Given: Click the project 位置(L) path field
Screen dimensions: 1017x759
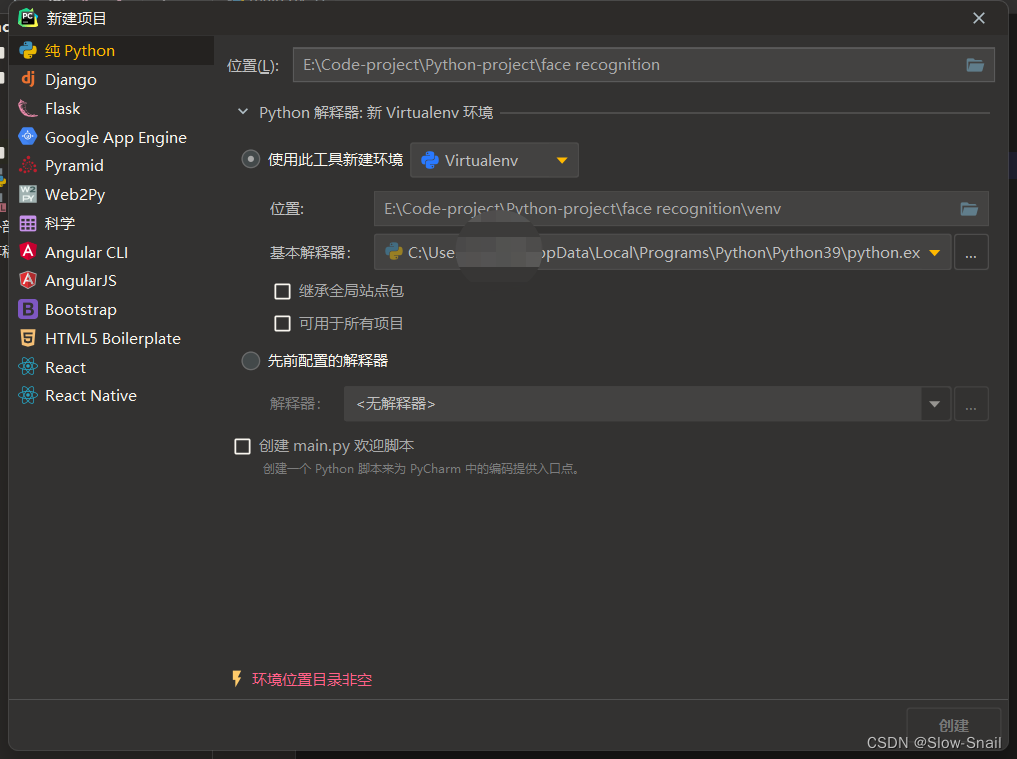Looking at the screenshot, I should point(643,65).
